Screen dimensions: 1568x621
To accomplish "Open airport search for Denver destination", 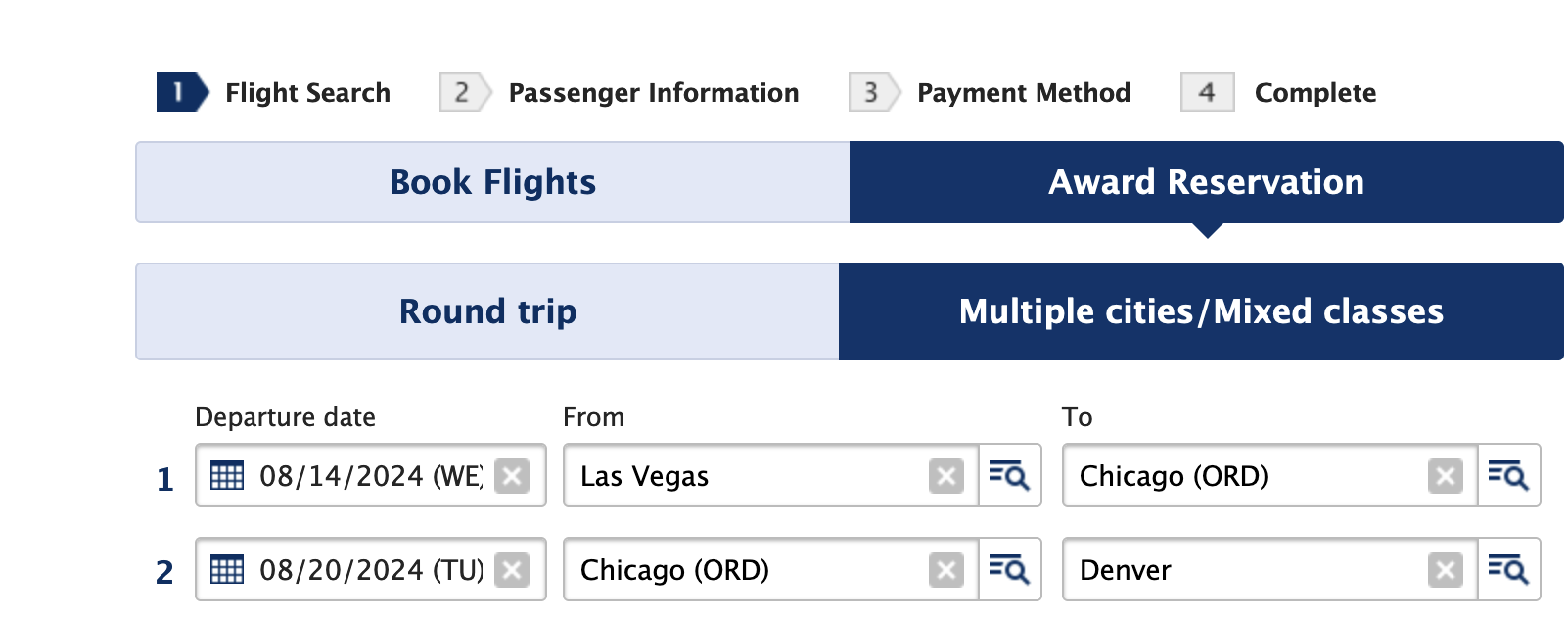I will tap(1508, 569).
